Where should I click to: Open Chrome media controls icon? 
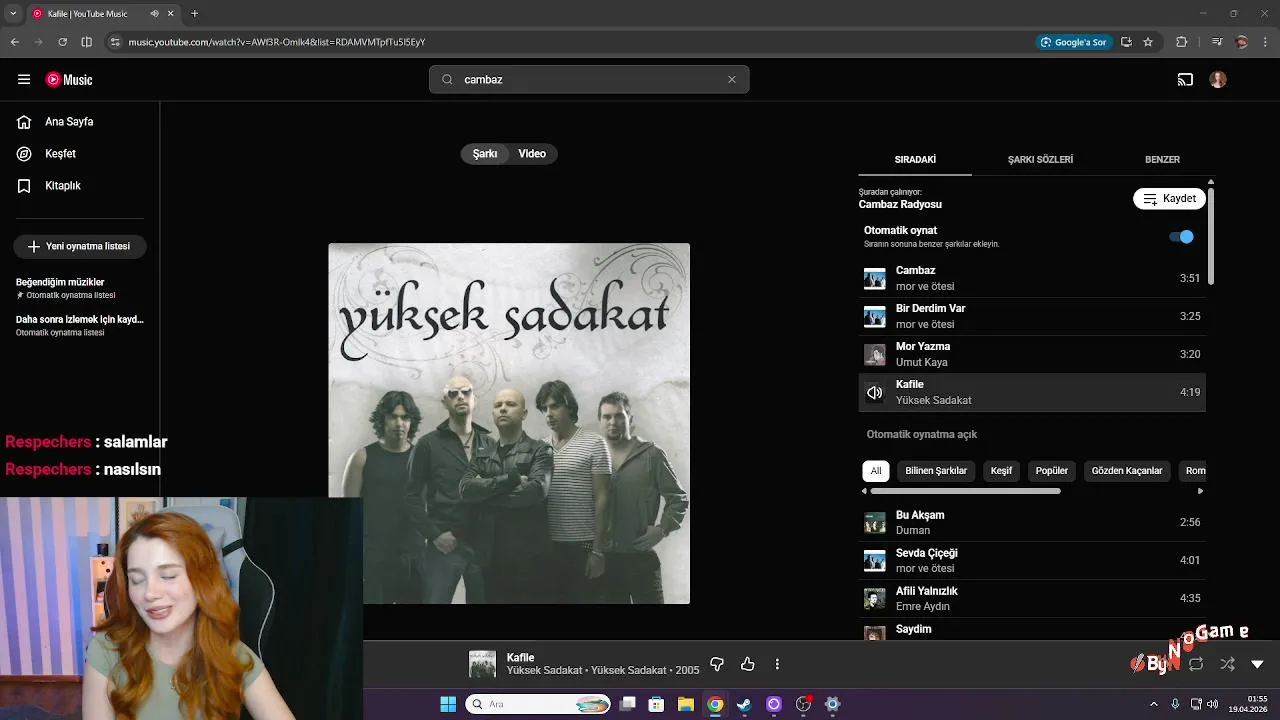click(1217, 42)
